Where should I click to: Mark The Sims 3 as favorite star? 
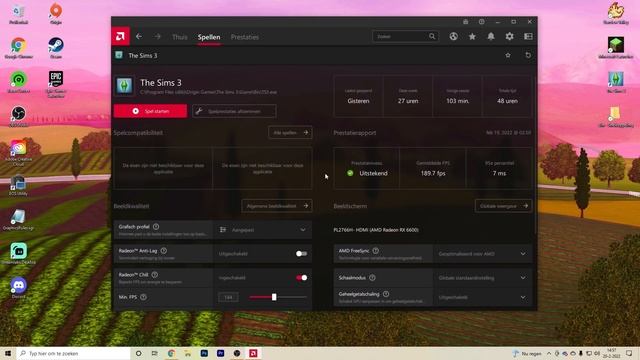508,55
